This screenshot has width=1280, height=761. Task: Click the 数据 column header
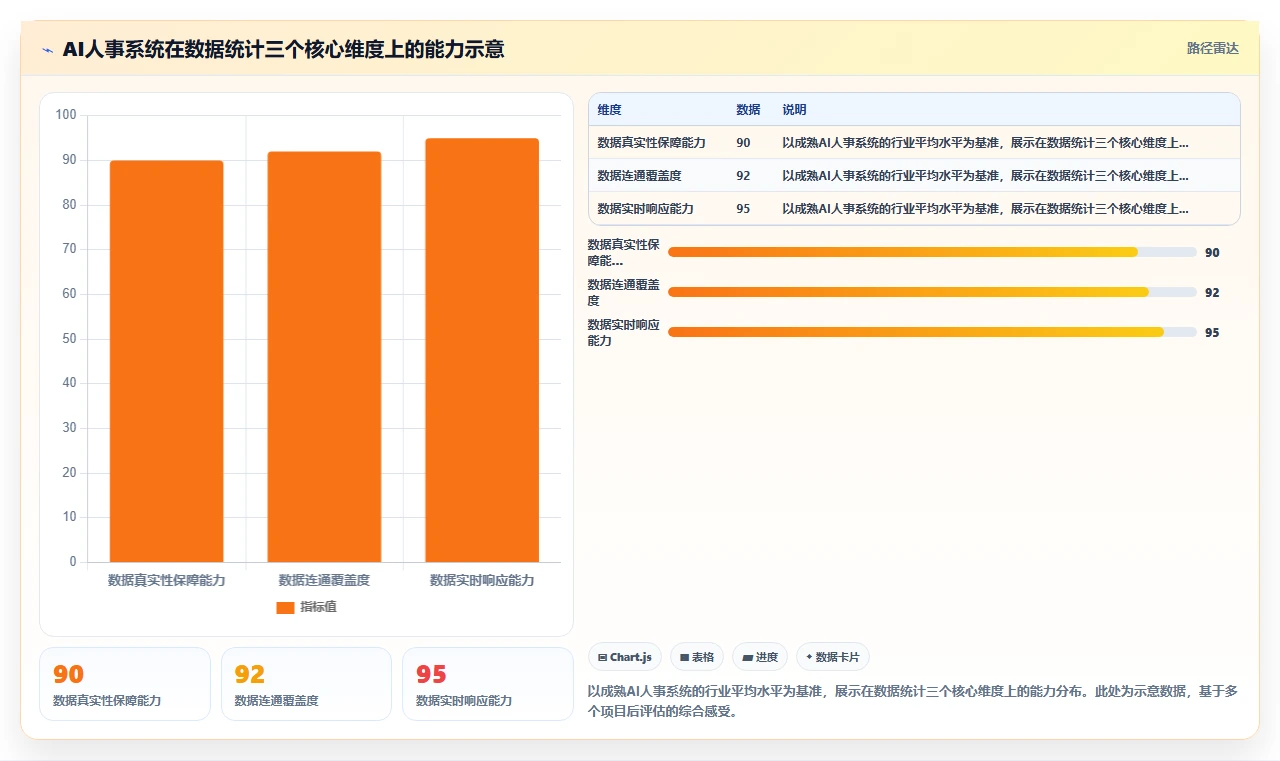tap(748, 110)
